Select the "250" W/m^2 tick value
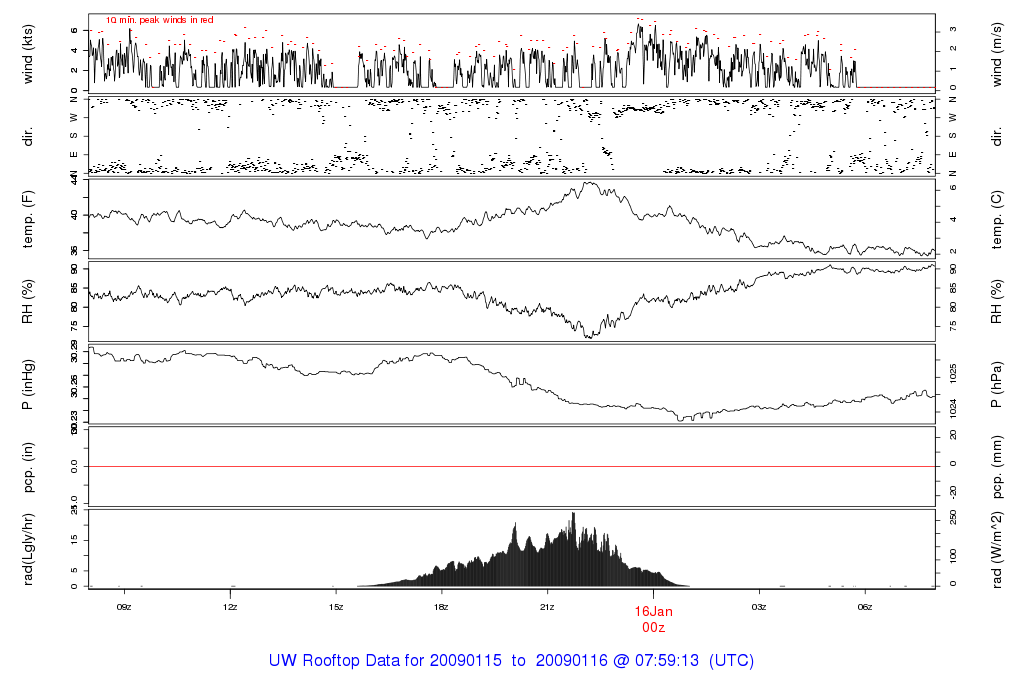The width and height of the screenshot is (1024, 700). (953, 518)
